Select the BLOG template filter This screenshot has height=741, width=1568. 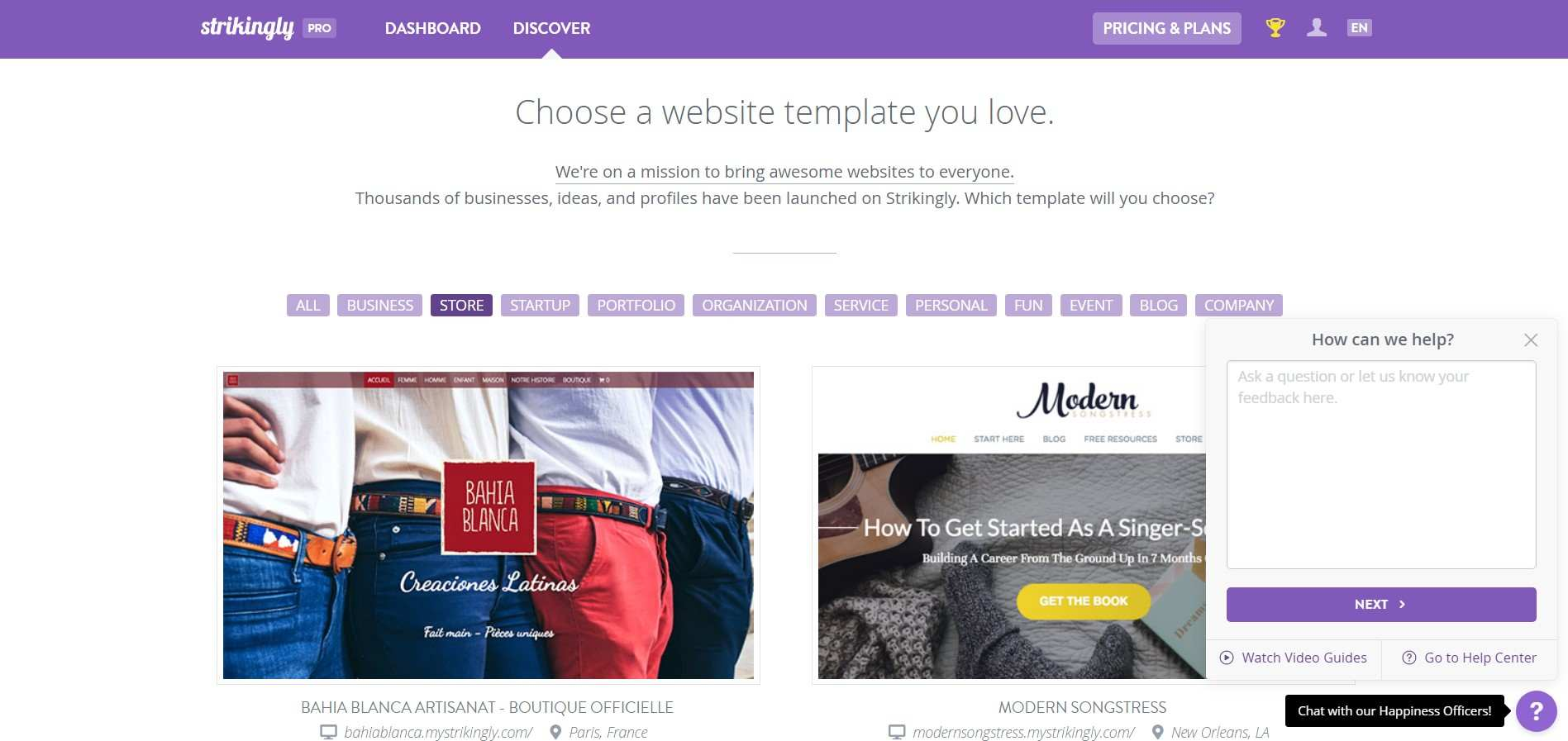coord(1159,306)
